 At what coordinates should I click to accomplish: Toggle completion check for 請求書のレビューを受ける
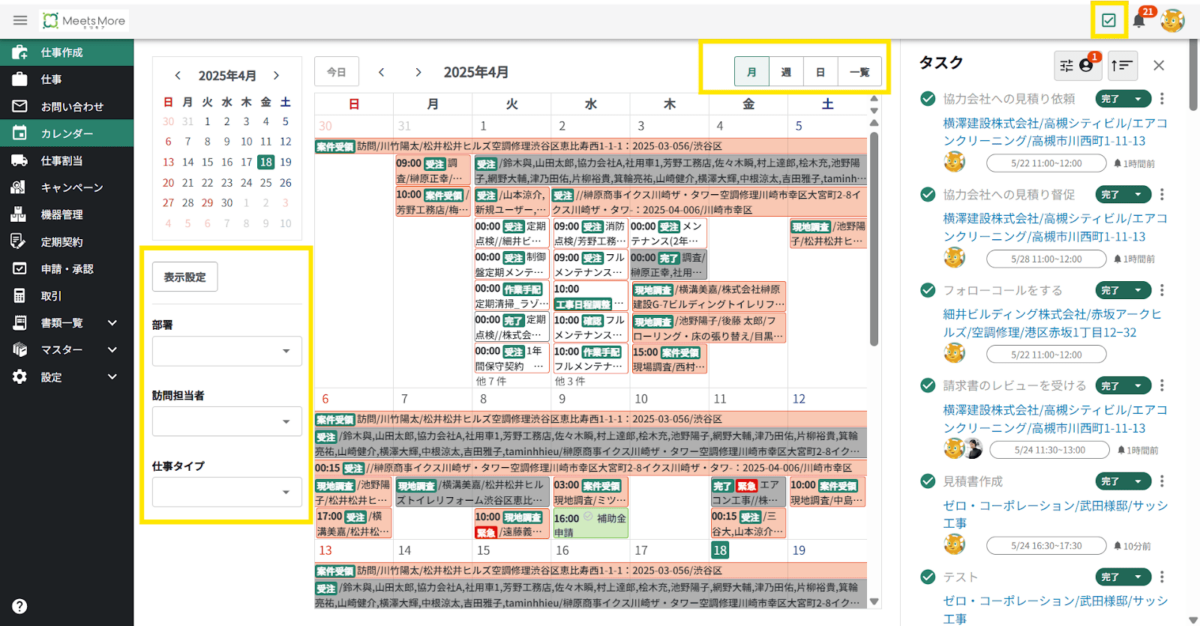927,385
